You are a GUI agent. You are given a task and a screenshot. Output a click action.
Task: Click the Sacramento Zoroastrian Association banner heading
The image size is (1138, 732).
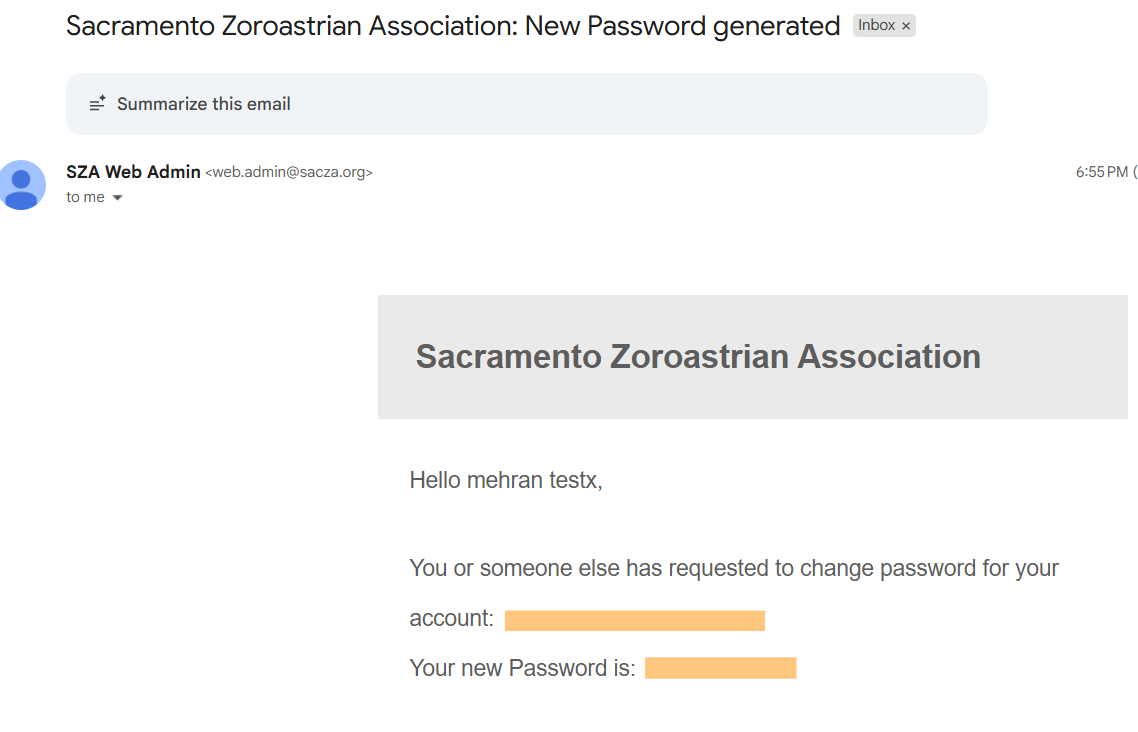[698, 356]
